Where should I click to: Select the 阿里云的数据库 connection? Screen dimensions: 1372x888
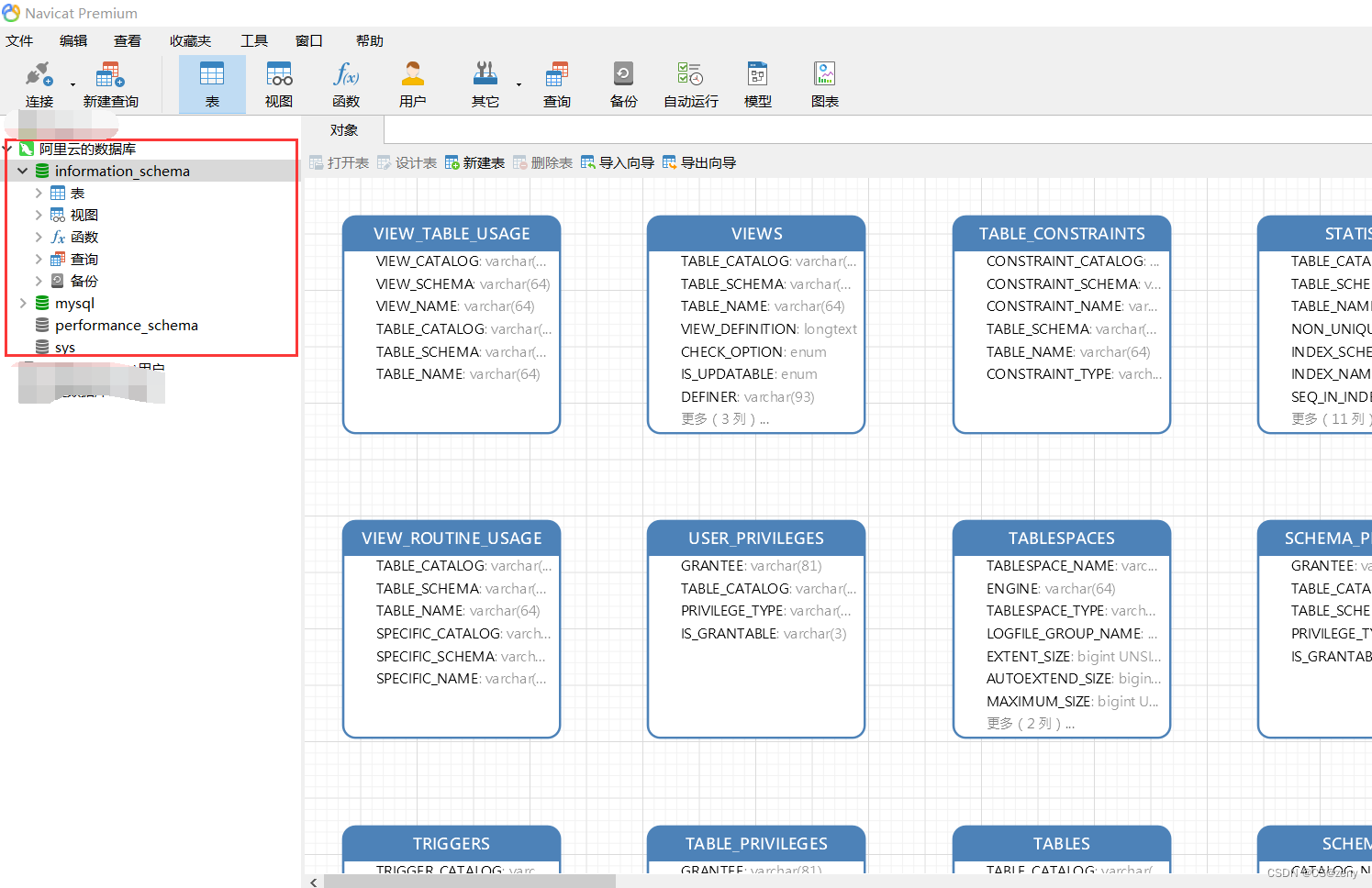point(87,149)
